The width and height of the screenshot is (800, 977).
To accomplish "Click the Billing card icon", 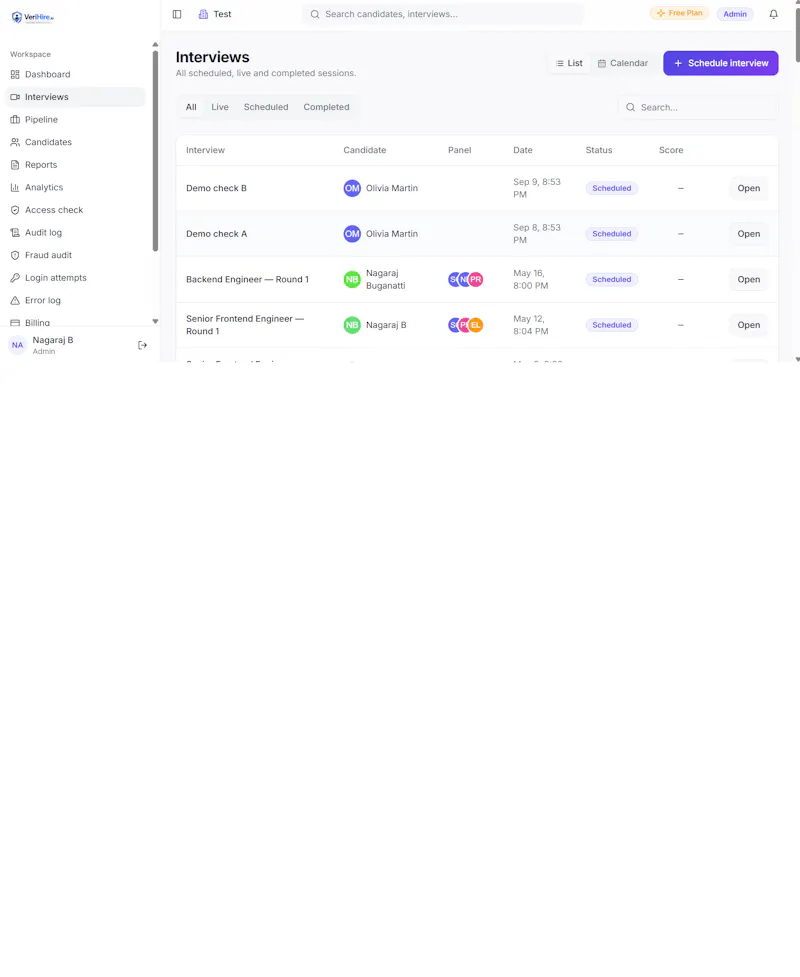I will click(15, 322).
